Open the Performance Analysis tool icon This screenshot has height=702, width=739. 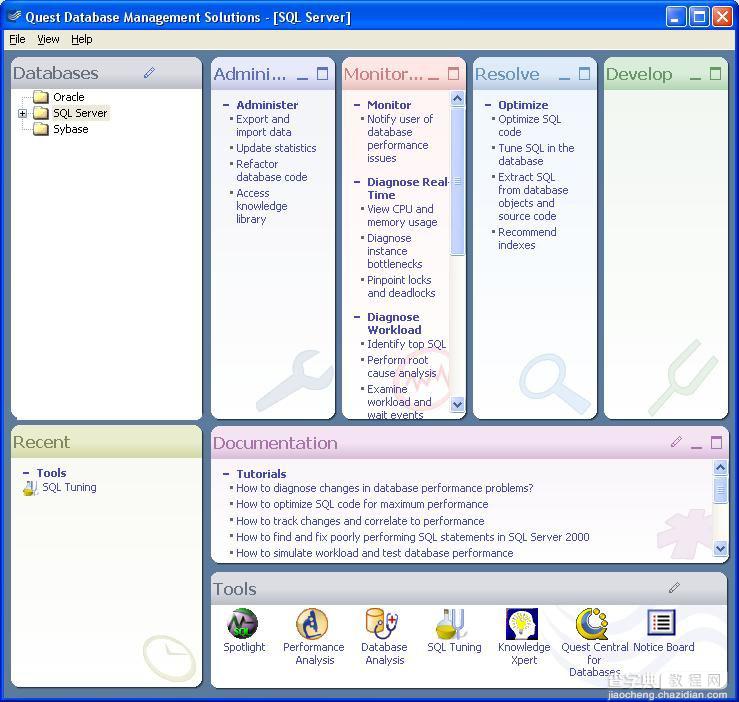312,623
